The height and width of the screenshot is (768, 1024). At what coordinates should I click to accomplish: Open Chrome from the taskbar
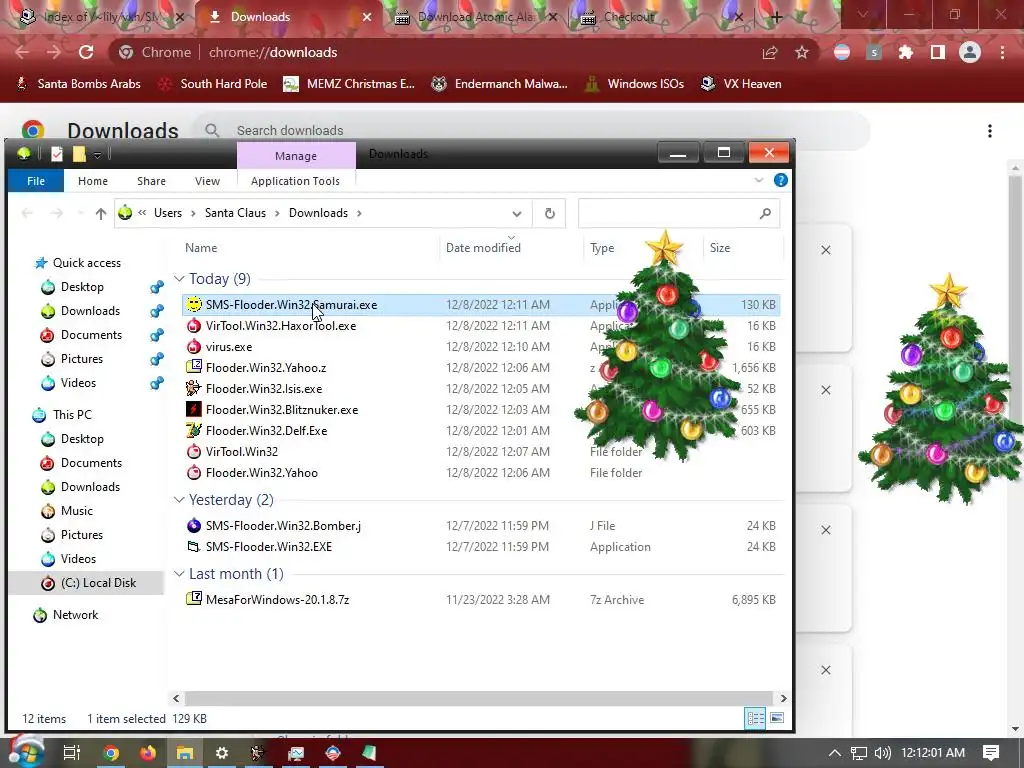[x=111, y=753]
